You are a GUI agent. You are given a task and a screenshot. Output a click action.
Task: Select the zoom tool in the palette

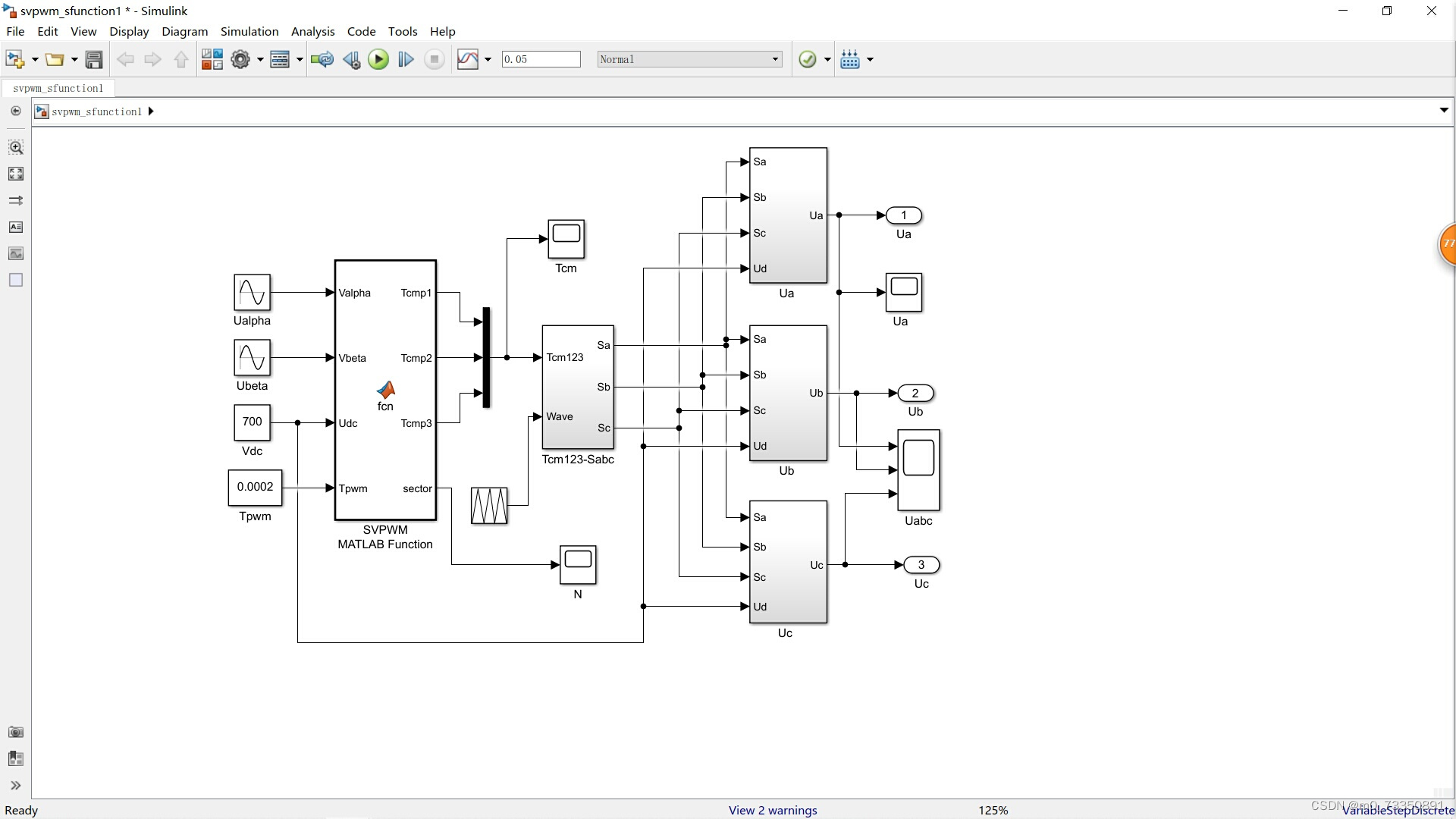(16, 147)
